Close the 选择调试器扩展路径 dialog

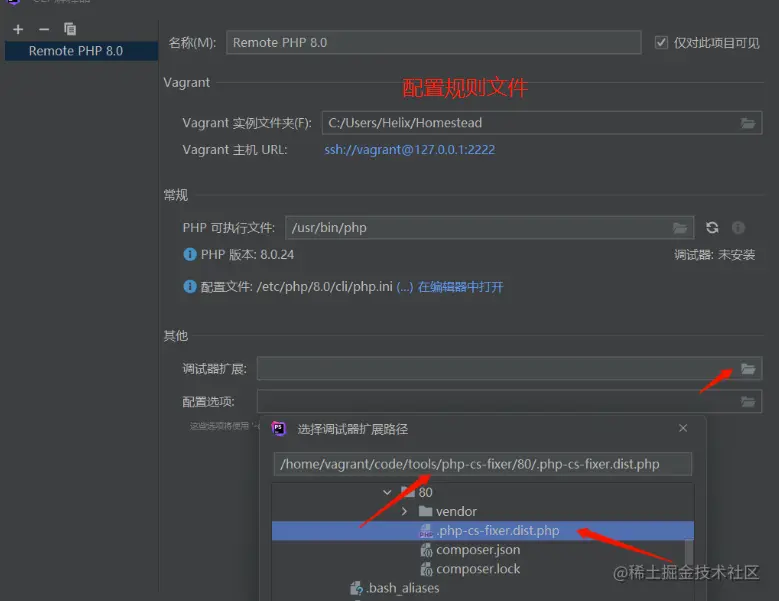coord(683,428)
